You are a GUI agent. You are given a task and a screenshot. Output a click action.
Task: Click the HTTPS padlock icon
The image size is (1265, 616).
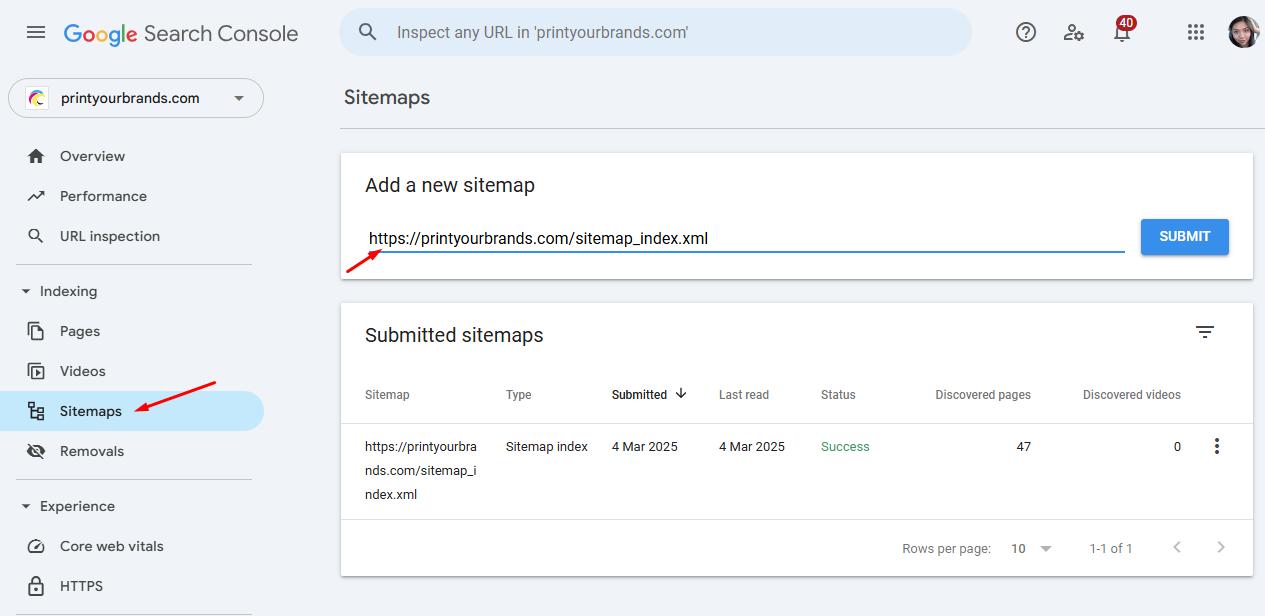(x=36, y=586)
